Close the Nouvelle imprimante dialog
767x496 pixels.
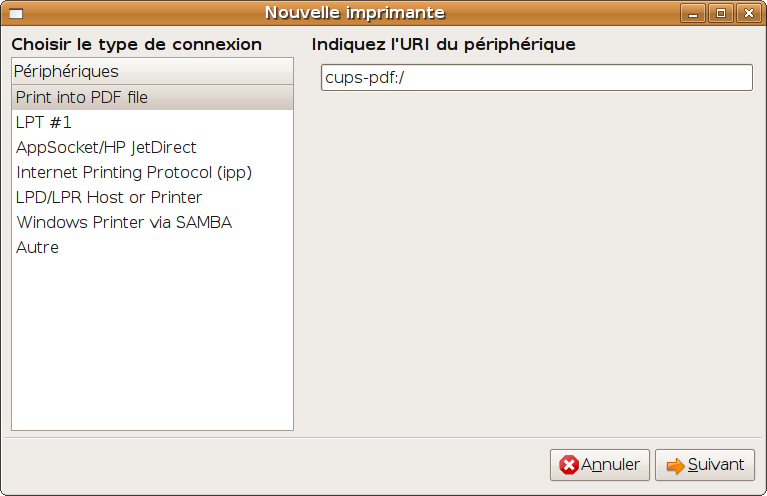pyautogui.click(x=747, y=13)
